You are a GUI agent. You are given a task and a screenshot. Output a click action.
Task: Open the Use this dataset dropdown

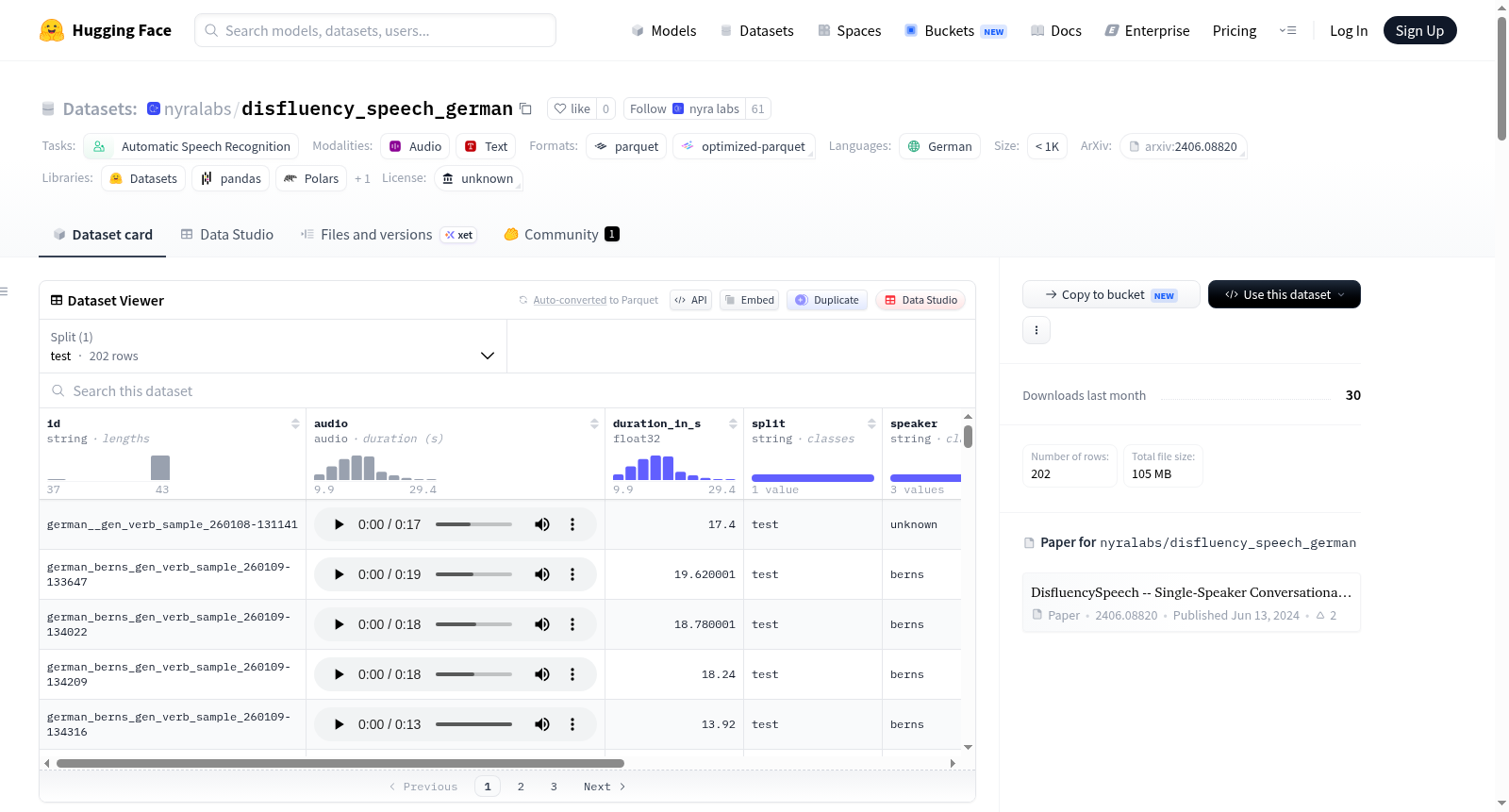pos(1284,294)
